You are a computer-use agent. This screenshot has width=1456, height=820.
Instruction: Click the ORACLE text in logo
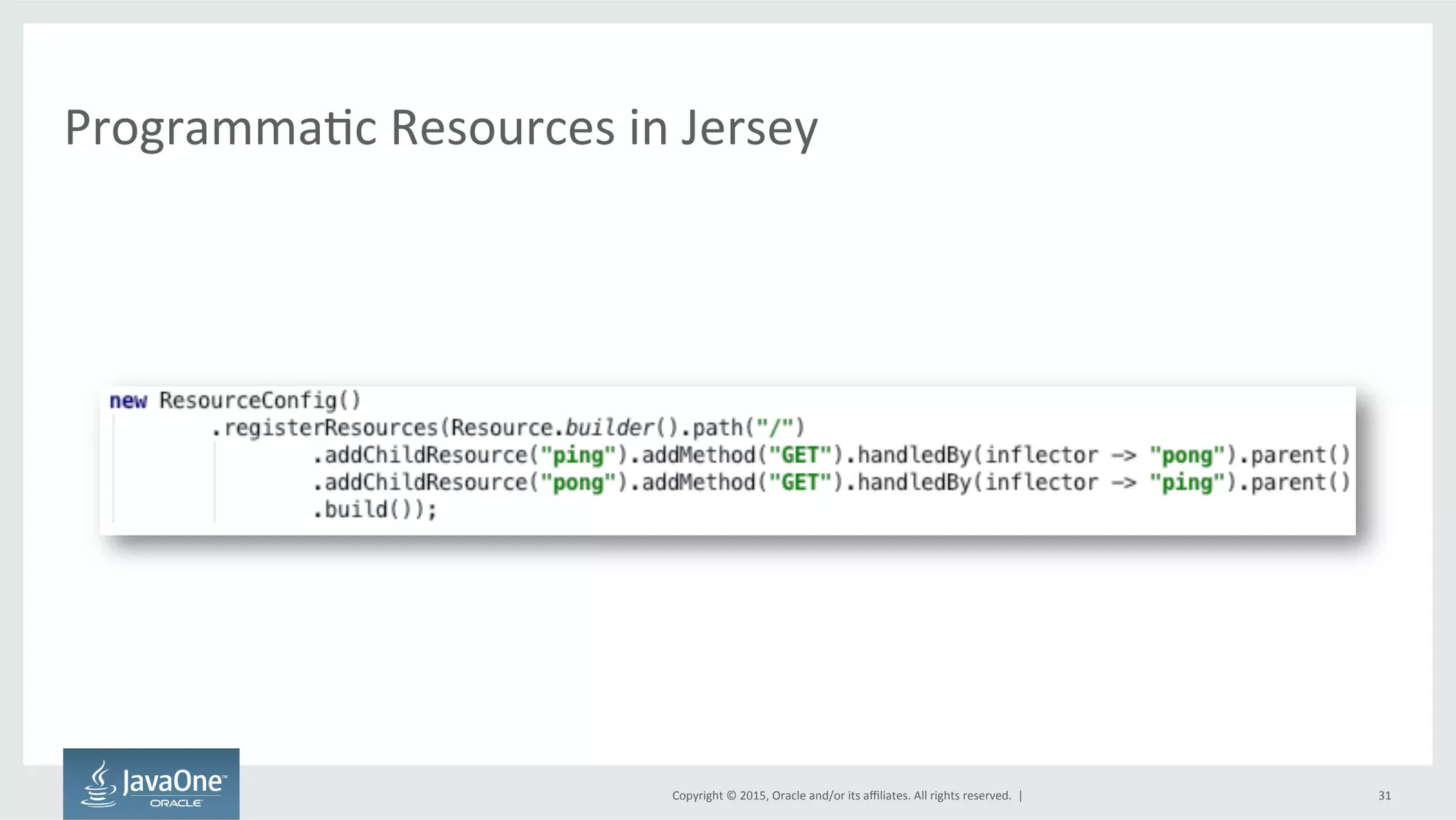point(176,803)
